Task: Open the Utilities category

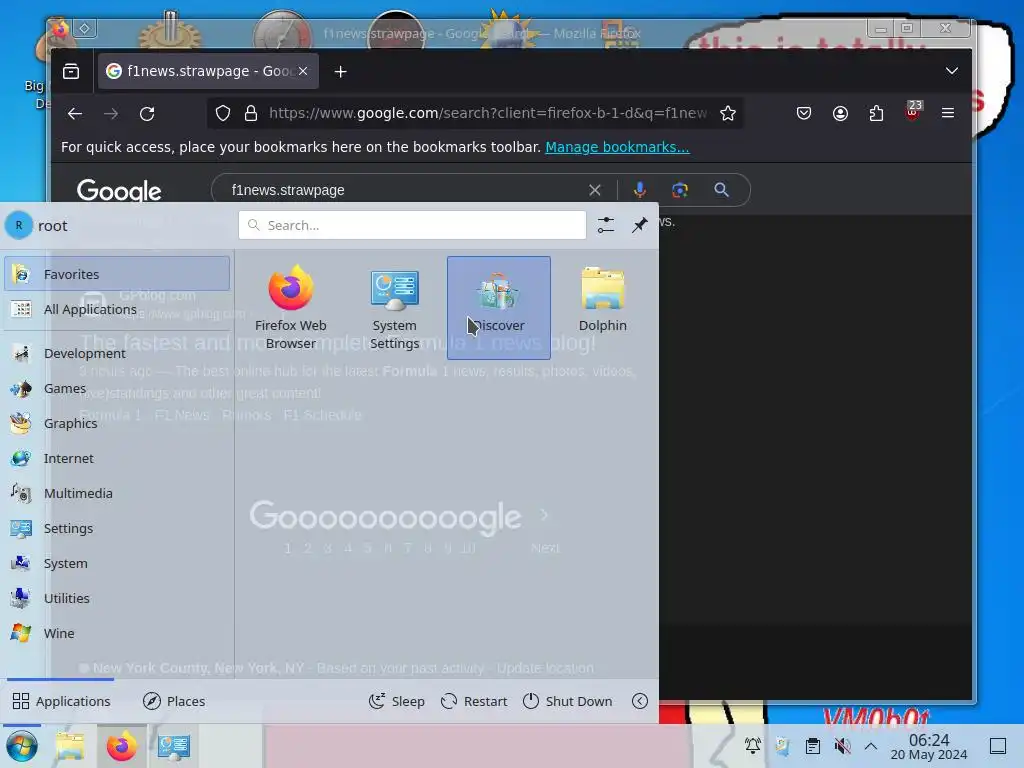Action: [x=118, y=598]
